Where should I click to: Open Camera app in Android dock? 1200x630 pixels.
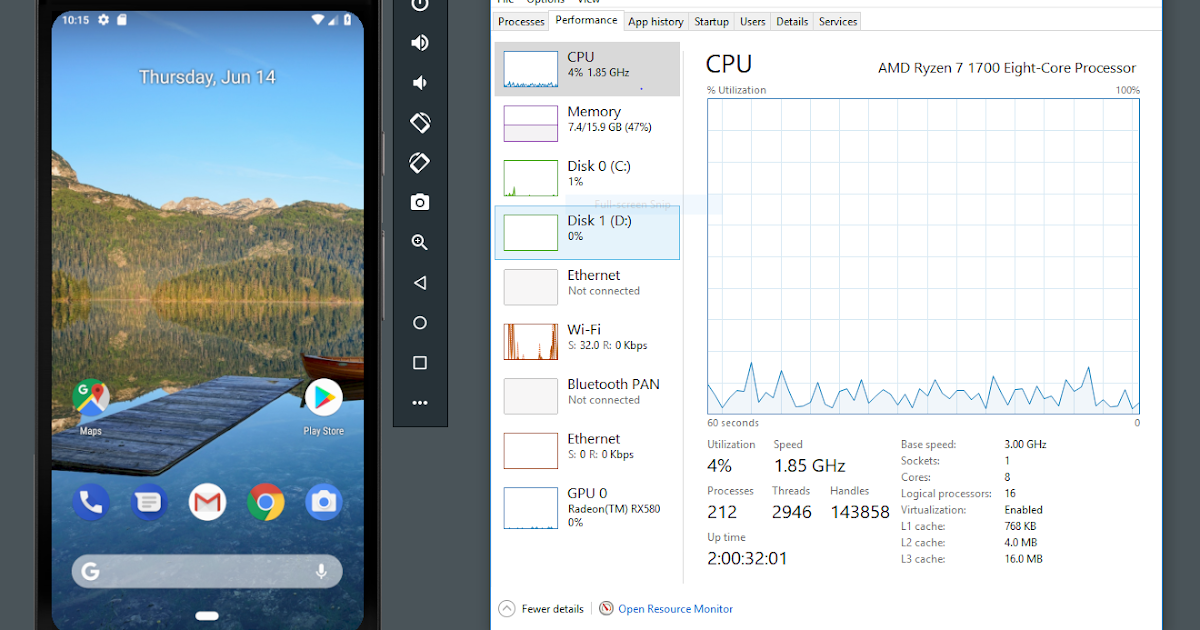[x=323, y=502]
